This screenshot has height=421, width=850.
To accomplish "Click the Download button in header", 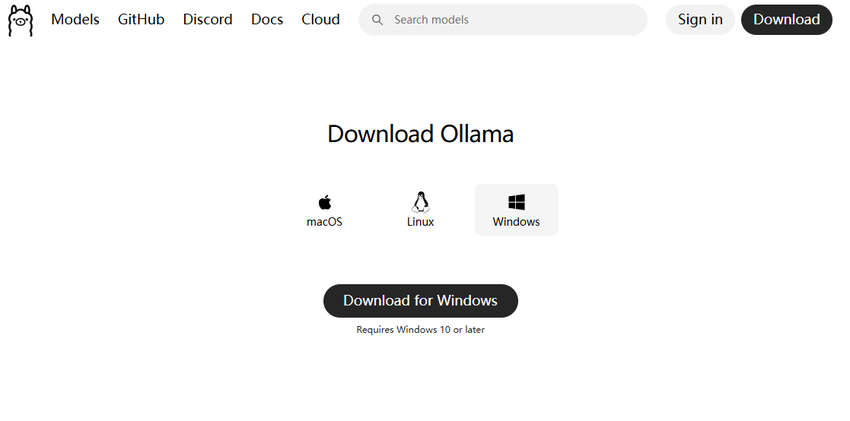I will point(786,20).
